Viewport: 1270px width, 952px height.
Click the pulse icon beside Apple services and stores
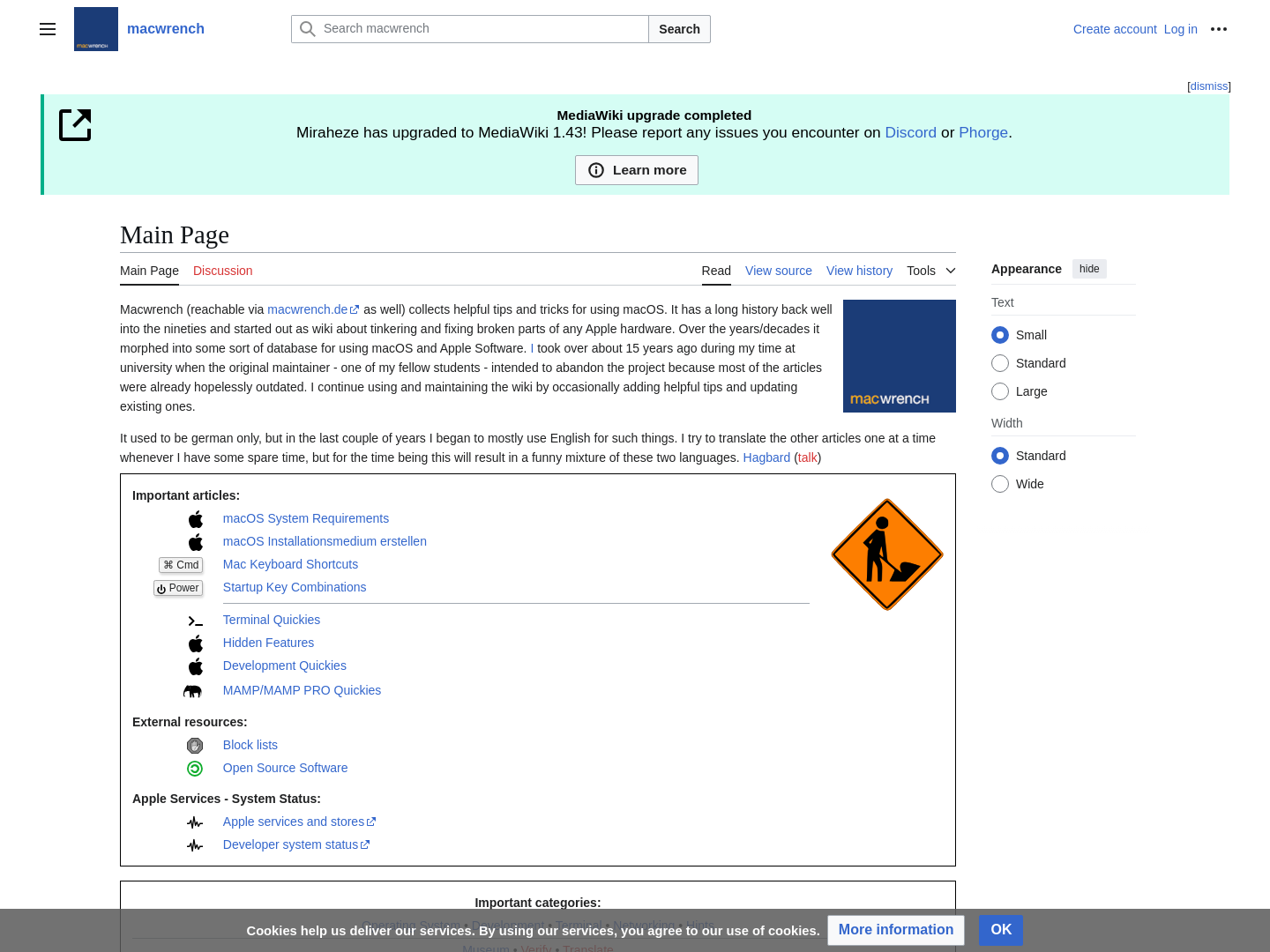tap(195, 822)
